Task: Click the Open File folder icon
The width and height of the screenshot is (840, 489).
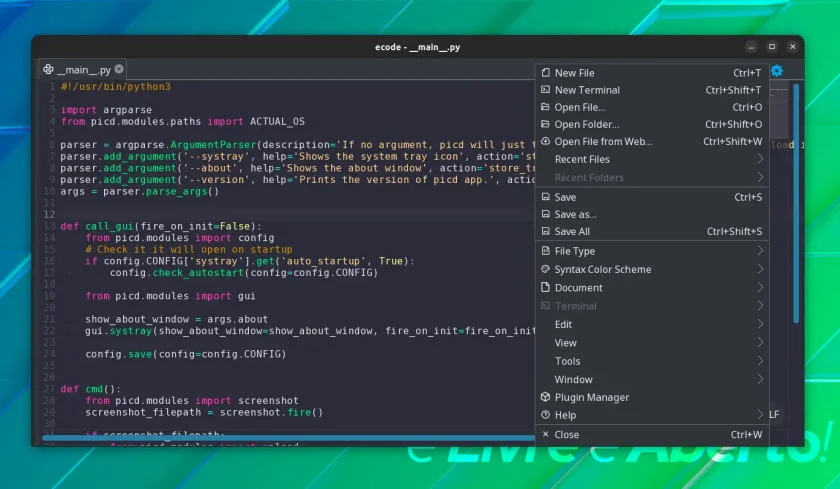Action: (x=545, y=107)
